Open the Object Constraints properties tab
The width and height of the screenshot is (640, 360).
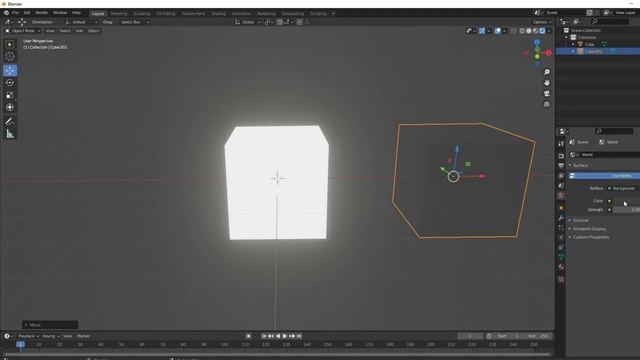tap(561, 247)
